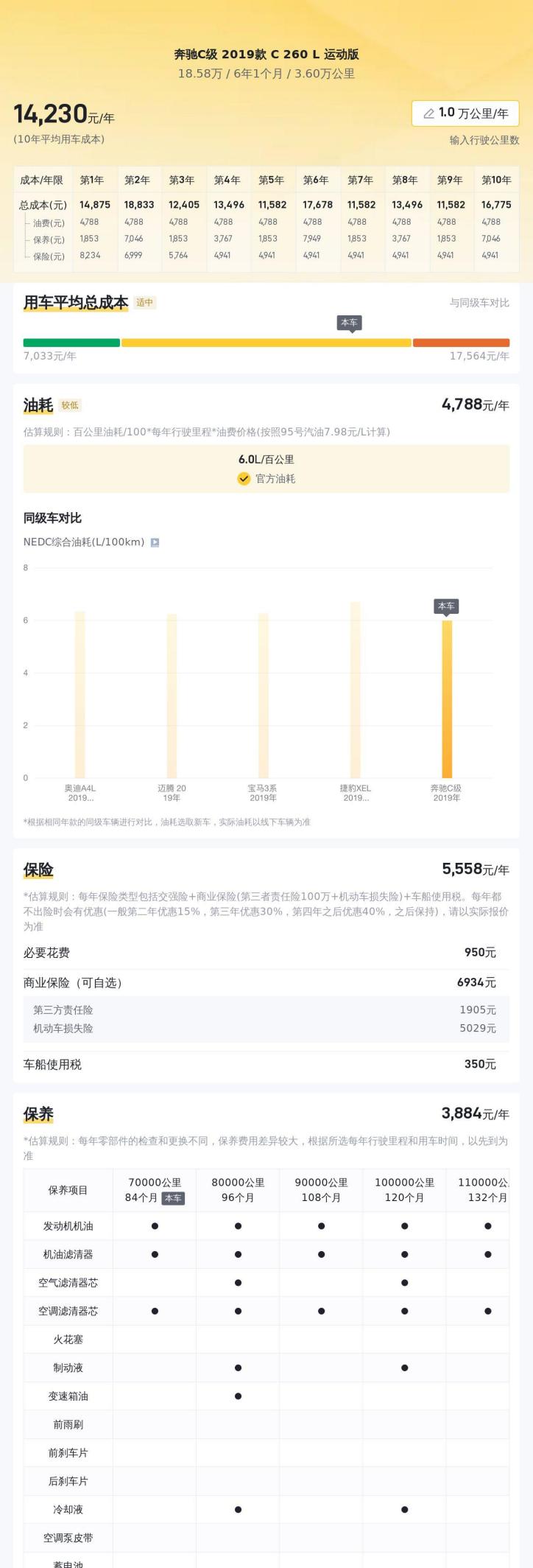Expand the 商业保险（可自选） row
The image size is (533, 1568).
[x=266, y=982]
